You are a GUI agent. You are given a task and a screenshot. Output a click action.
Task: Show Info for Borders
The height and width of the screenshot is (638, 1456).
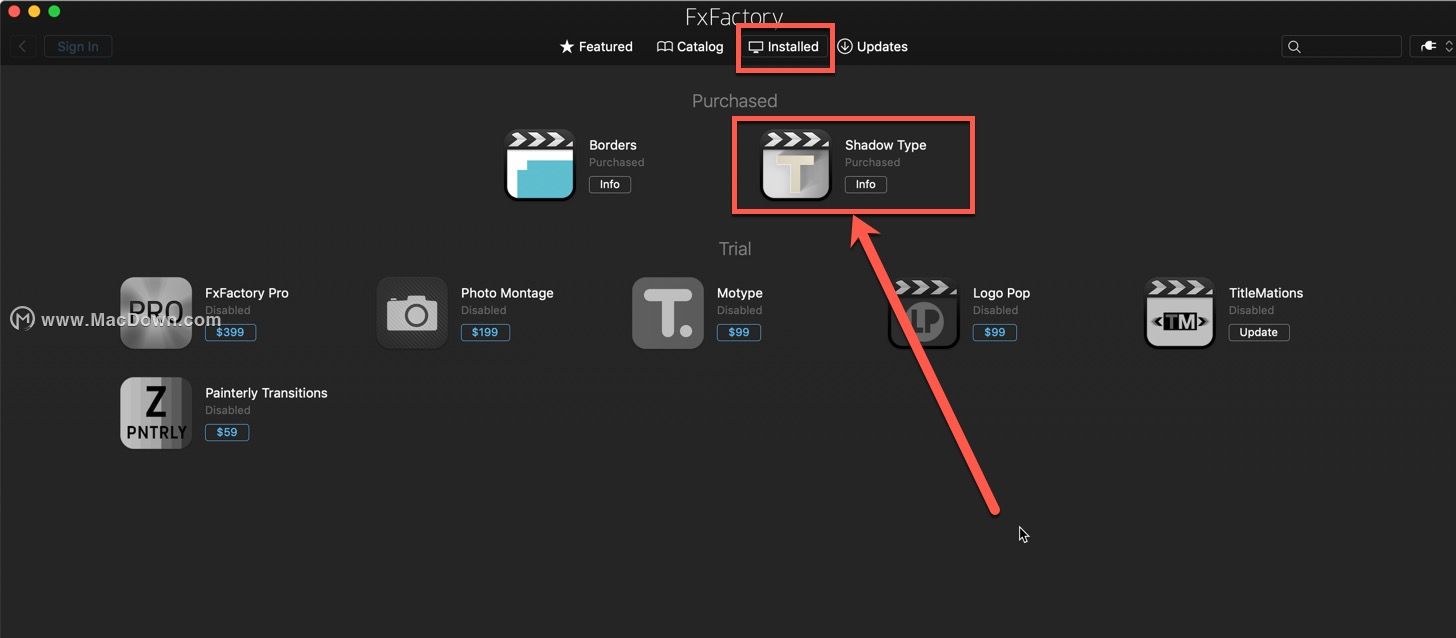tap(610, 184)
